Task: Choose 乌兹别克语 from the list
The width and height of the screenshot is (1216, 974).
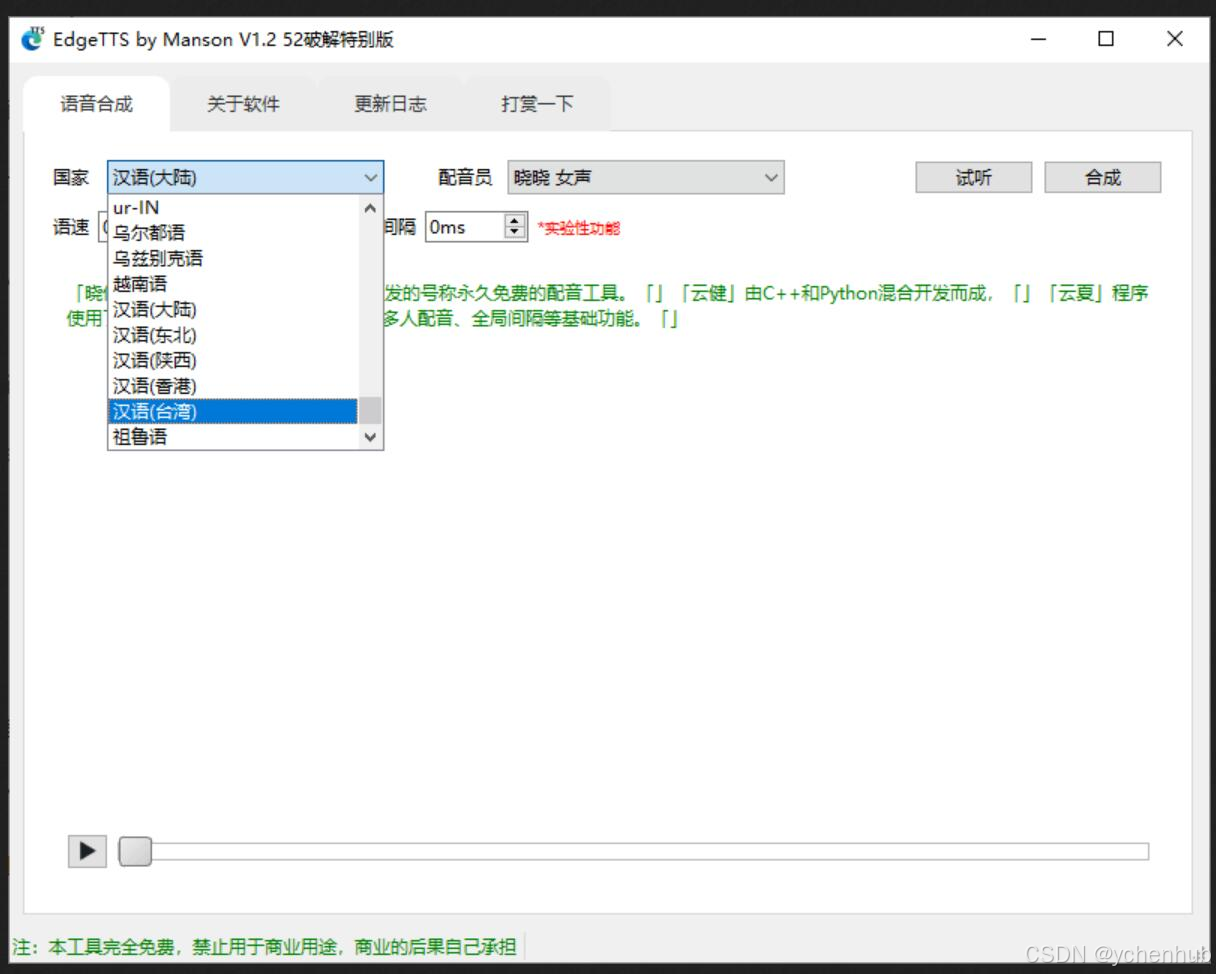Action: coord(232,258)
